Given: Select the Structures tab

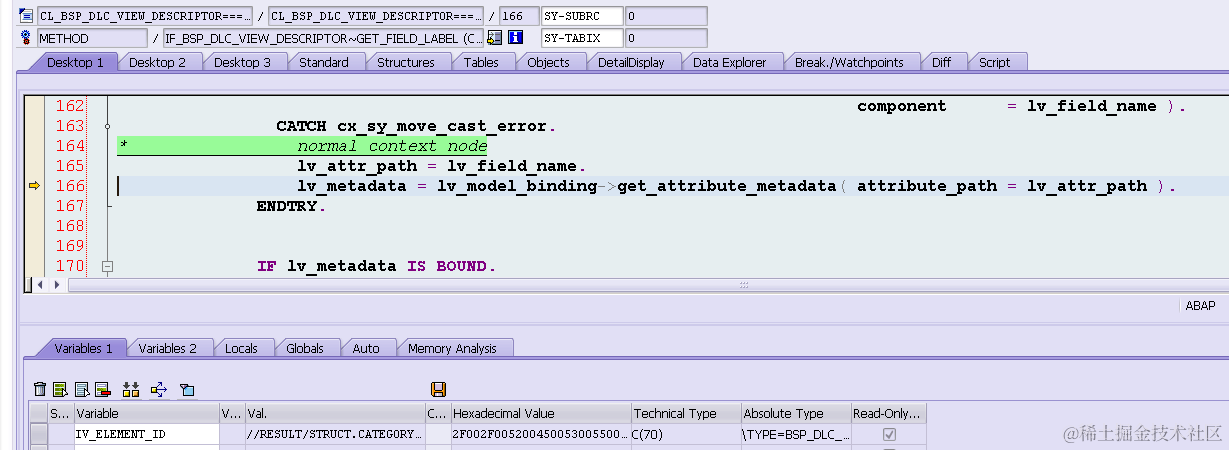Looking at the screenshot, I should click(405, 62).
